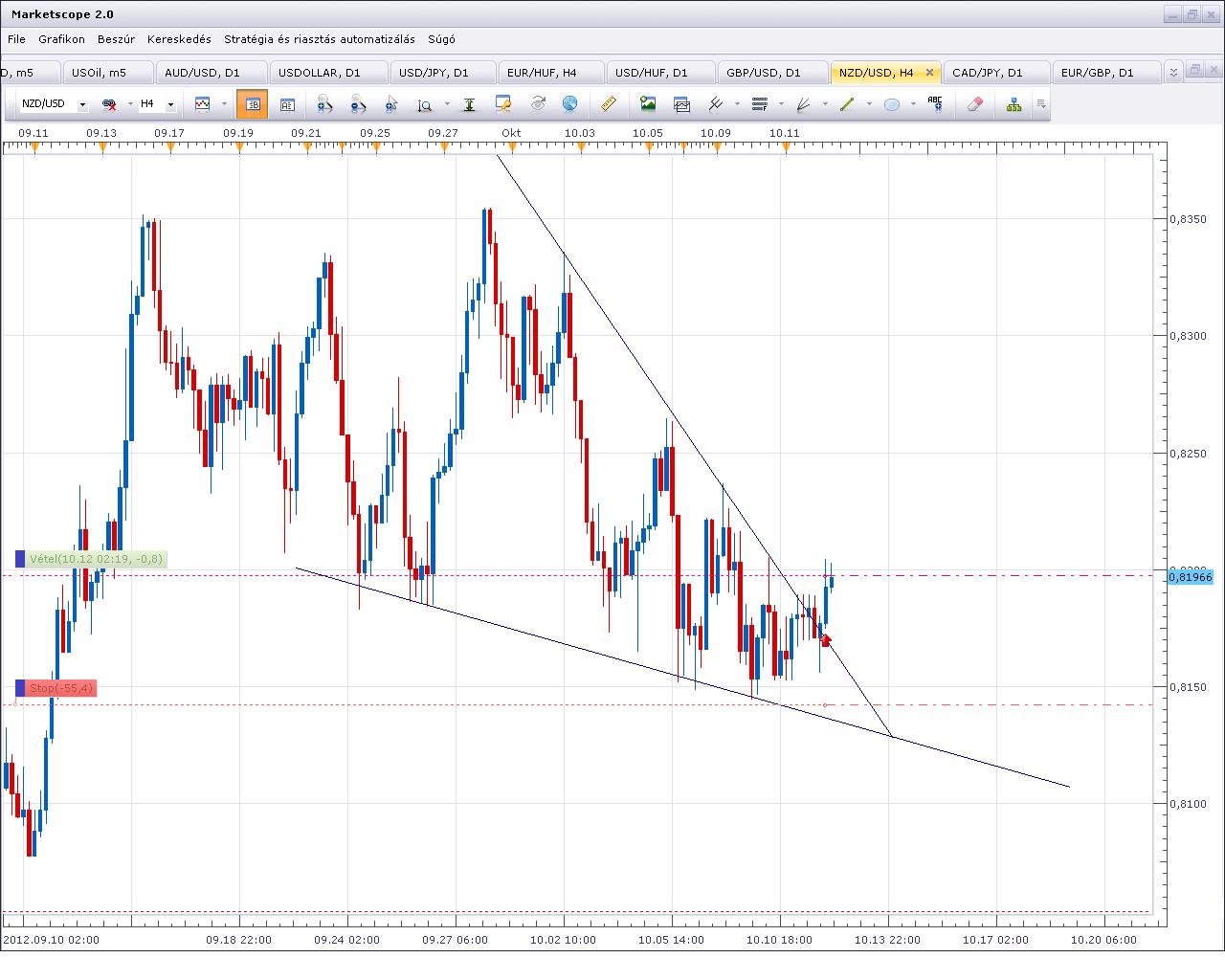Viewport: 1225px width, 980px height.
Task: Click the green hierarchy tree icon
Action: [1013, 104]
